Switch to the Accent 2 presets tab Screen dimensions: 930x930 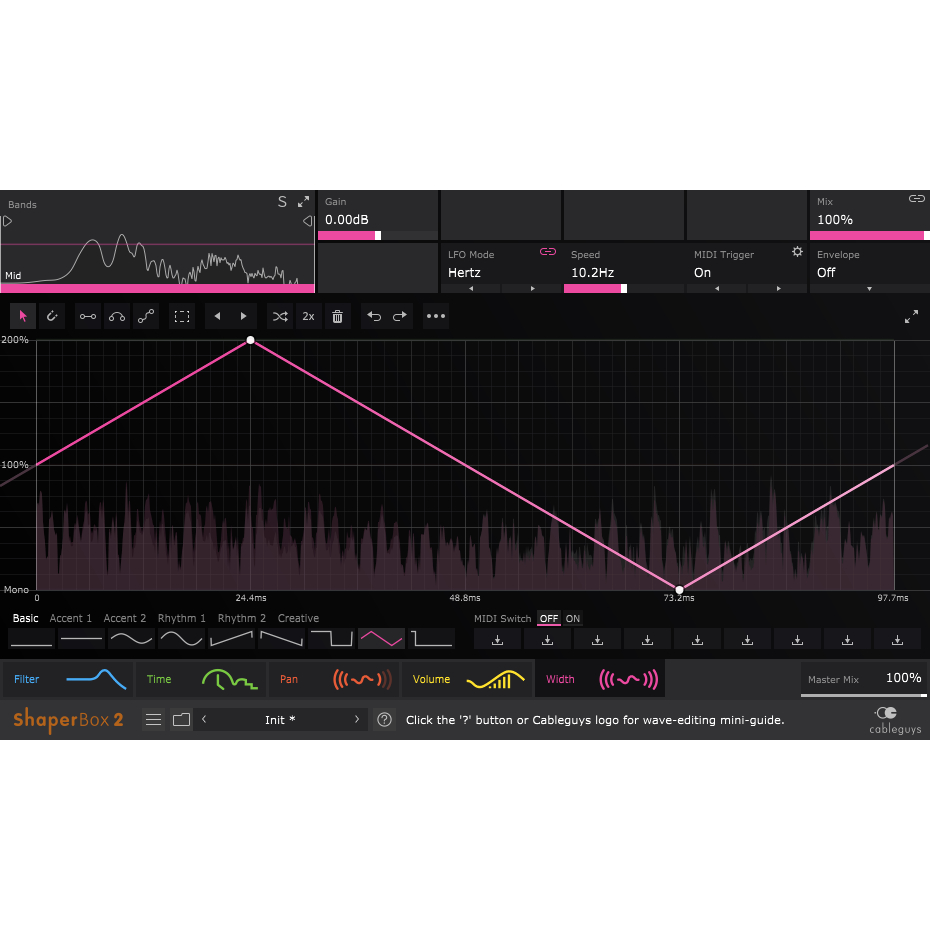click(x=125, y=618)
